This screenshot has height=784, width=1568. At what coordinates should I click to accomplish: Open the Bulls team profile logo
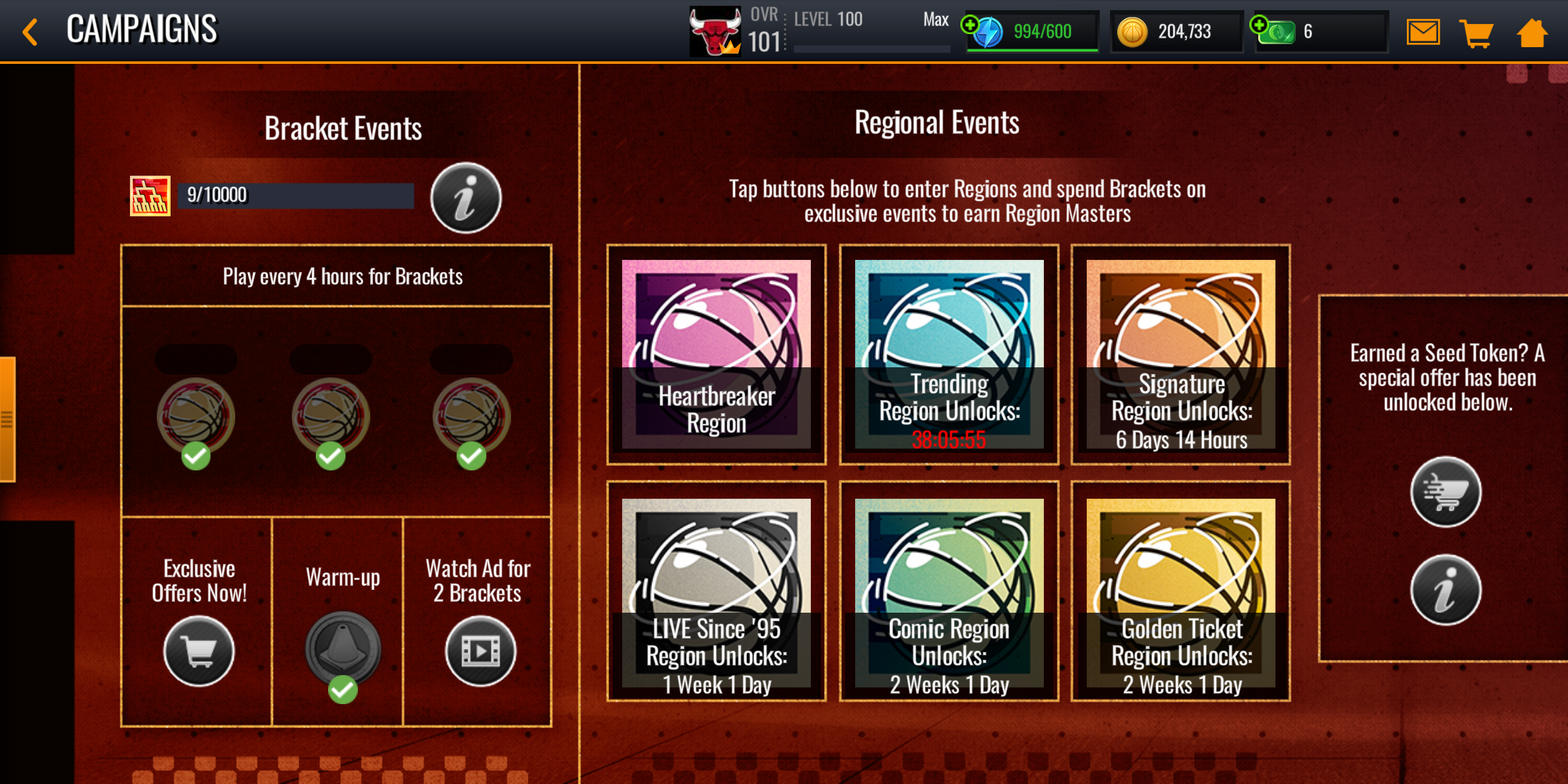coord(715,31)
